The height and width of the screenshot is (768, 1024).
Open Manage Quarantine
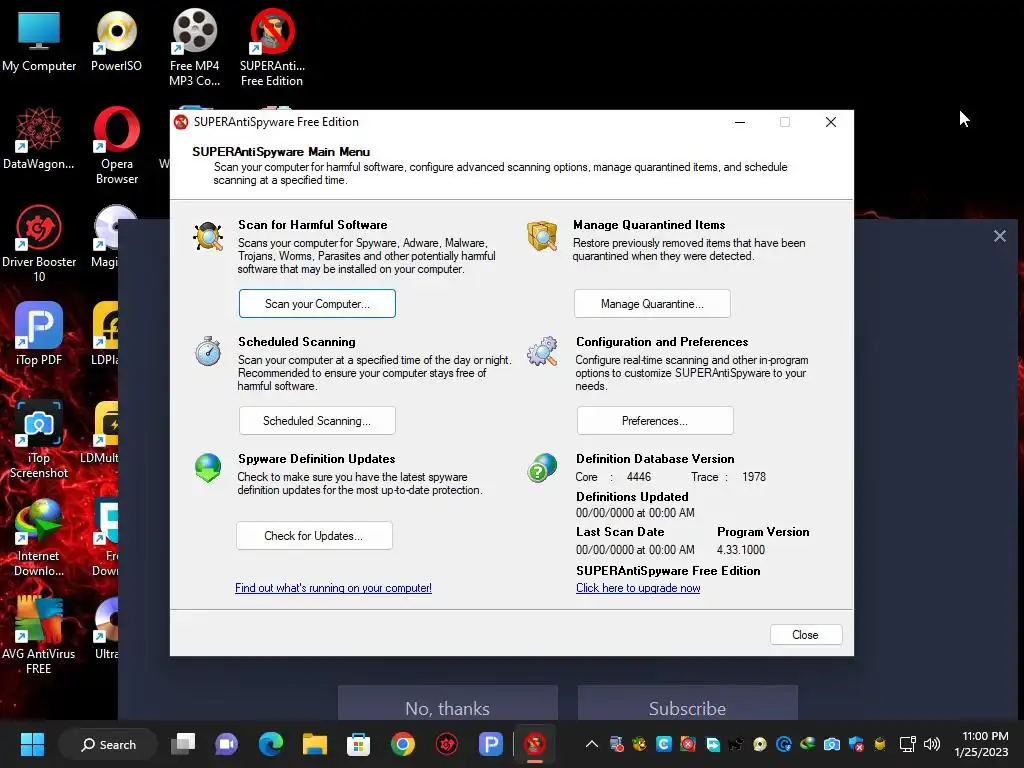coord(652,304)
